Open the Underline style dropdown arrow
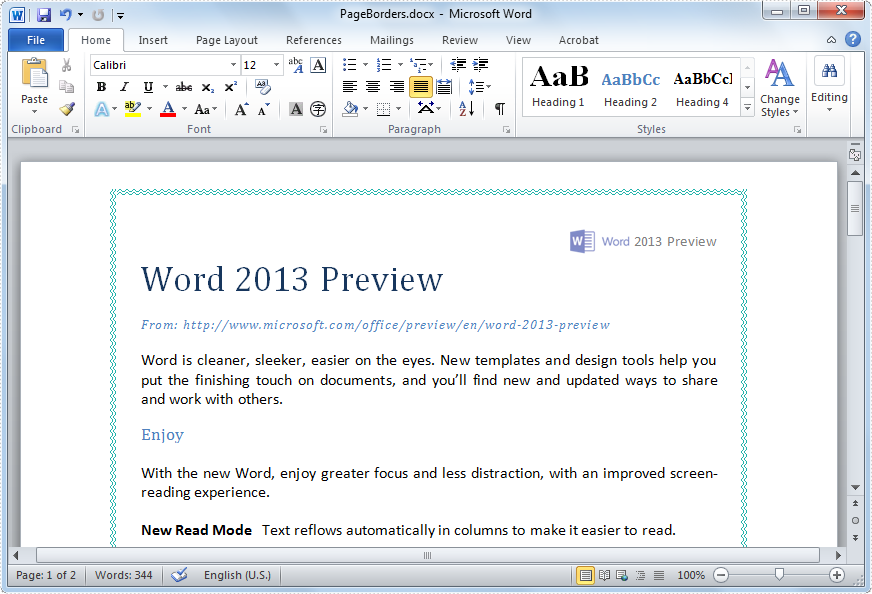 [x=165, y=87]
